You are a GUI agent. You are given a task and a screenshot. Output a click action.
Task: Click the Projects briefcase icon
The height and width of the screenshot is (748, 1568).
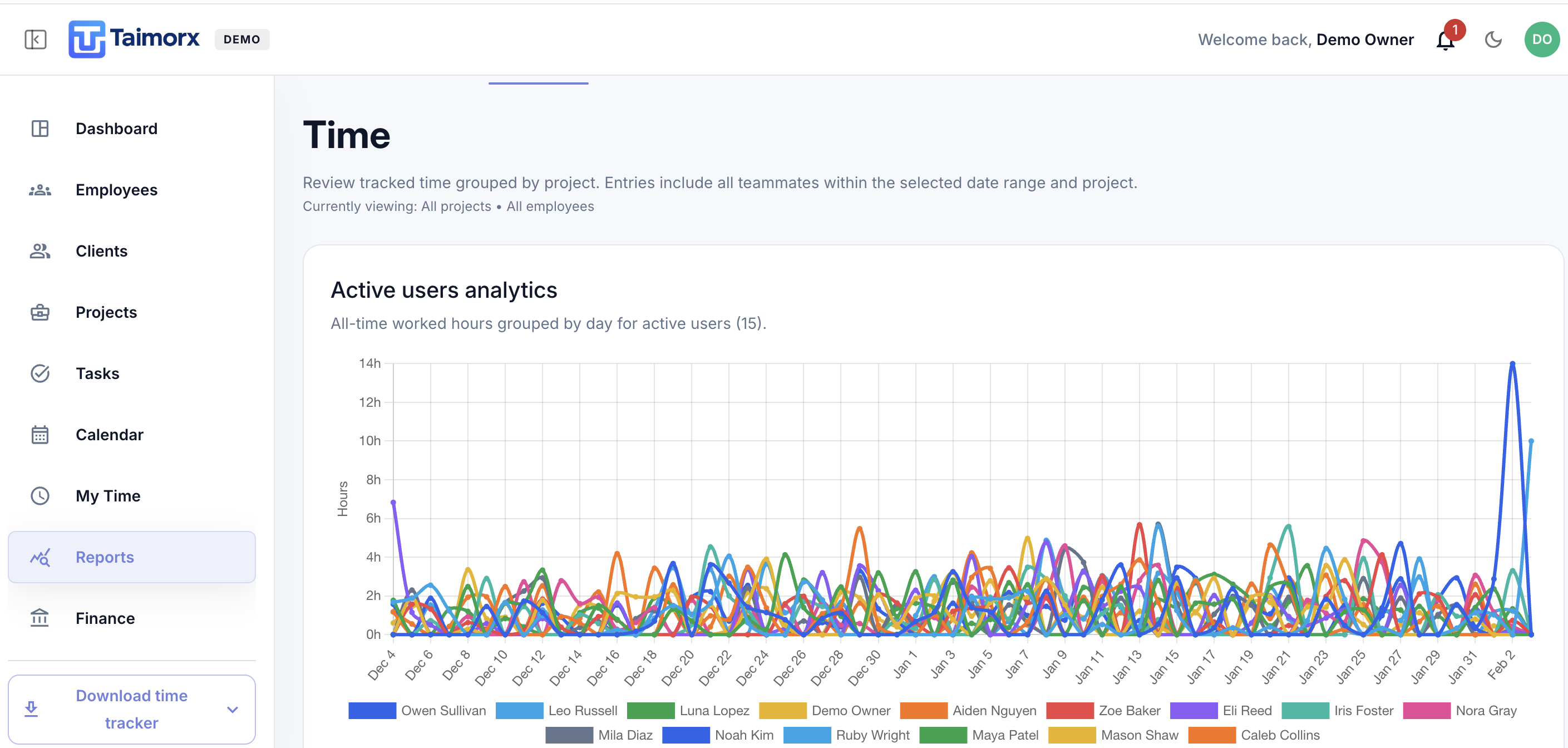pyautogui.click(x=40, y=312)
